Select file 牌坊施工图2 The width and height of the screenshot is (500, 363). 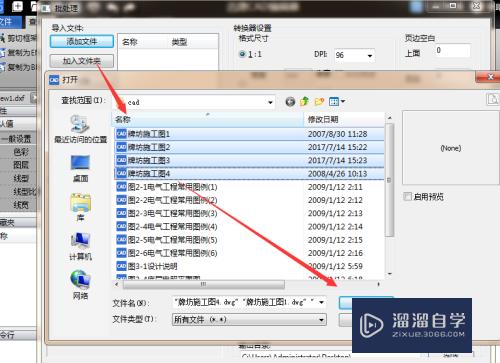coord(249,147)
